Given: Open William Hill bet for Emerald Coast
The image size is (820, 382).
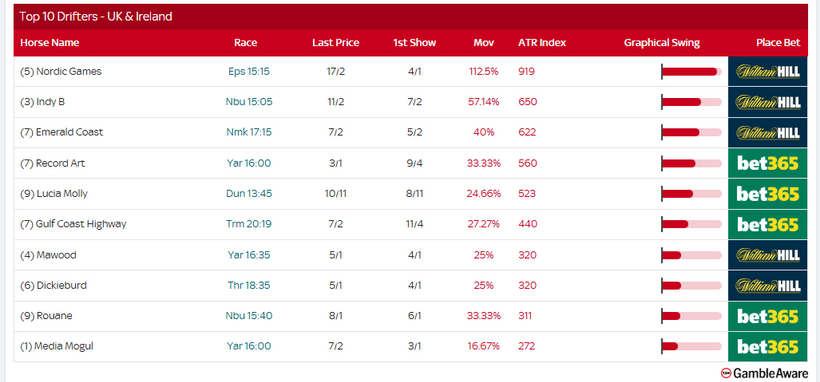Looking at the screenshot, I should 768,132.
